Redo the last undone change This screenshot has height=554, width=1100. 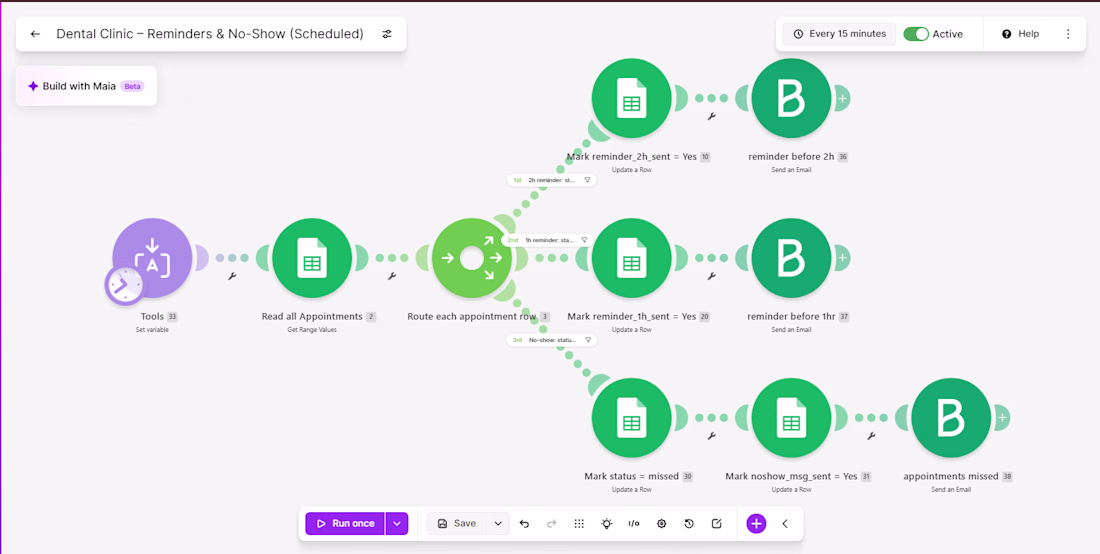coord(551,523)
